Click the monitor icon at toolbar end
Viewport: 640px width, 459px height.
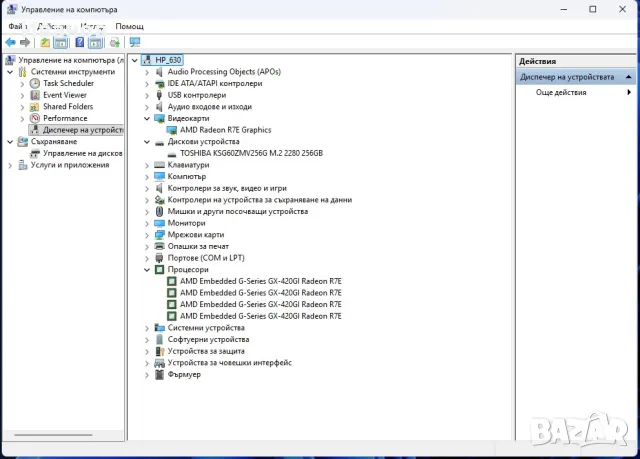135,42
